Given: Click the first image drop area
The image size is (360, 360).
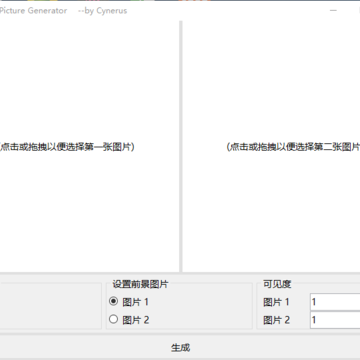Looking at the screenshot, I should [x=89, y=147].
